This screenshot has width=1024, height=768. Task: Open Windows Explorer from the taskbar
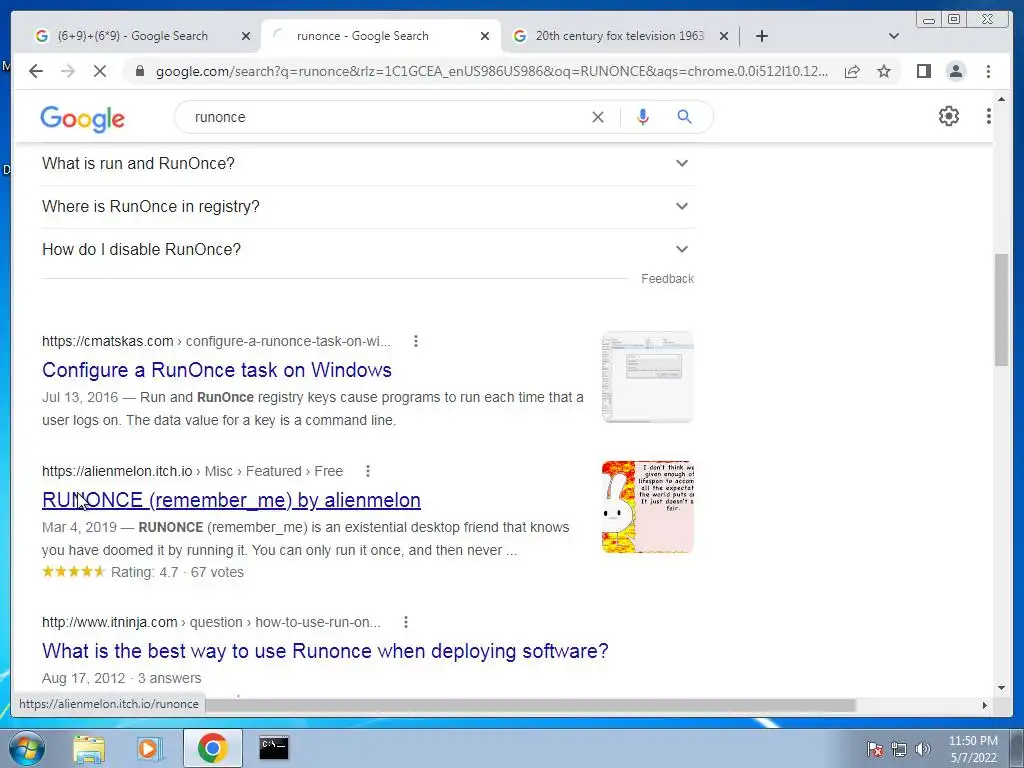(x=88, y=748)
